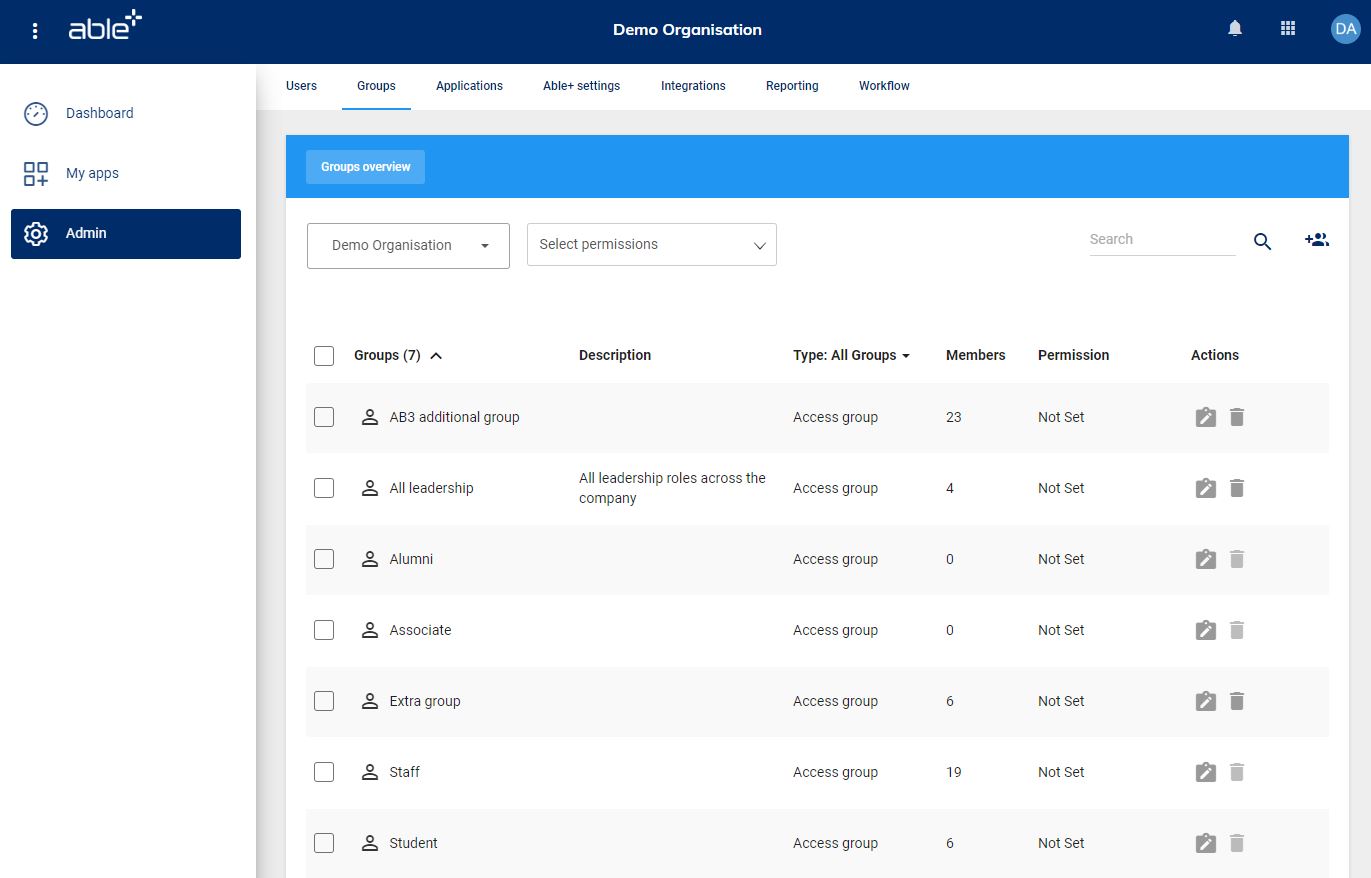Click the Groups overview button
The height and width of the screenshot is (878, 1371).
(366, 167)
